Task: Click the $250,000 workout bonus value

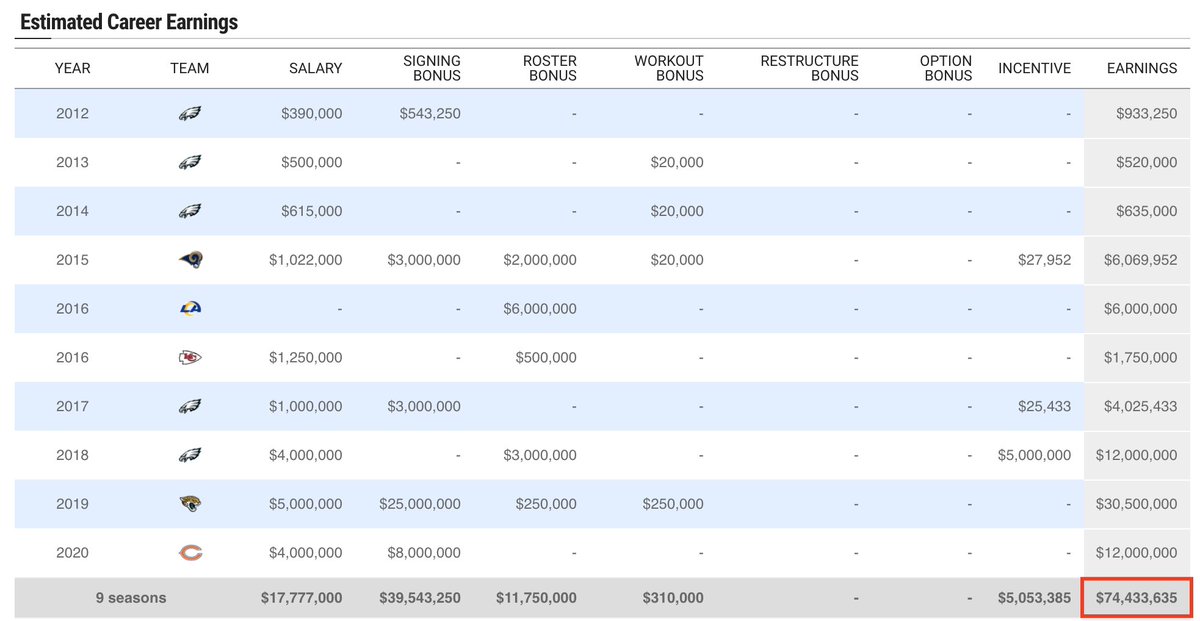Action: pos(673,504)
